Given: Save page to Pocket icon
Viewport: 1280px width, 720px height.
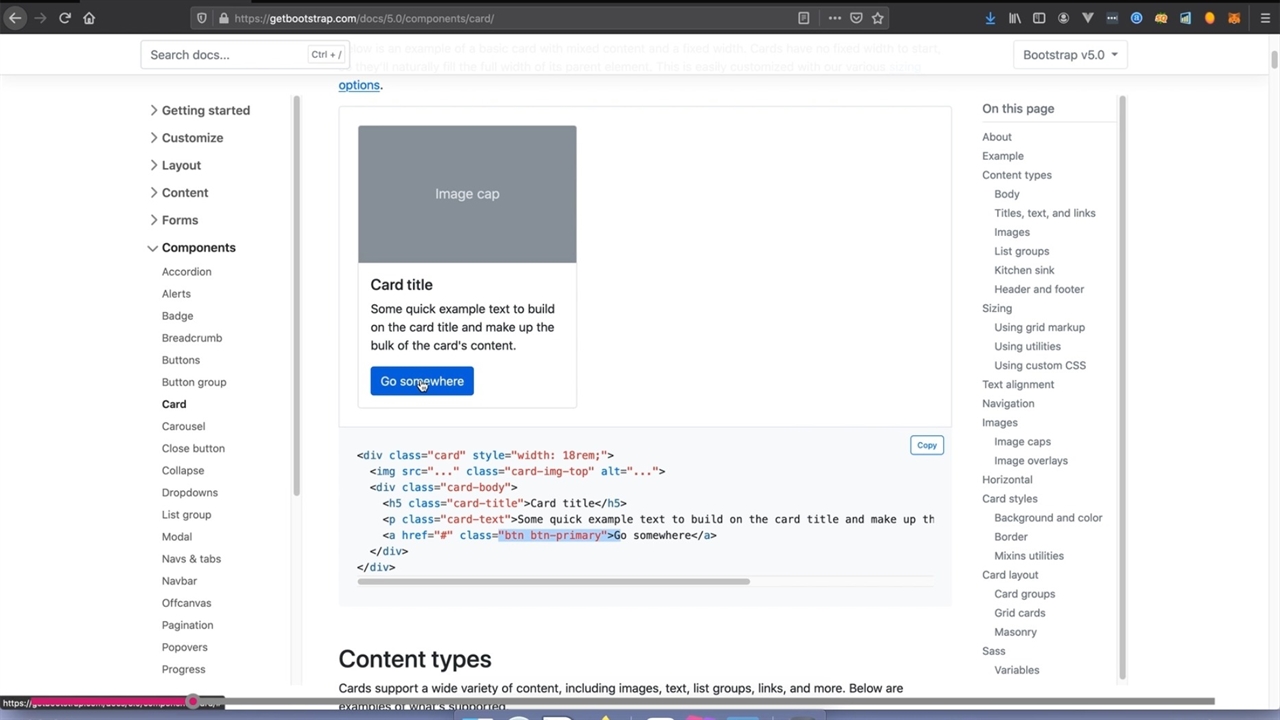Looking at the screenshot, I should pyautogui.click(x=856, y=18).
